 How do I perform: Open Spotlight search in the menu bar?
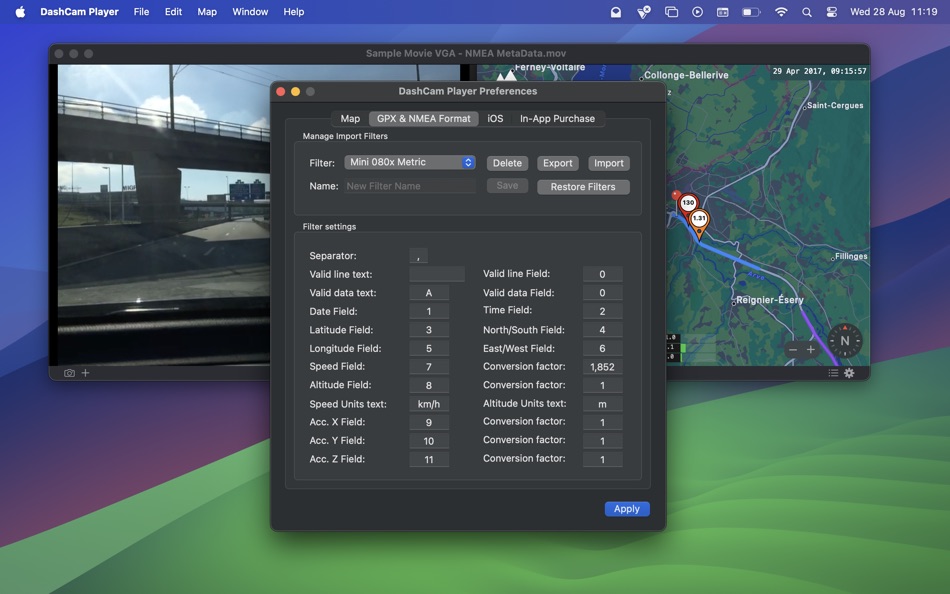tap(806, 12)
